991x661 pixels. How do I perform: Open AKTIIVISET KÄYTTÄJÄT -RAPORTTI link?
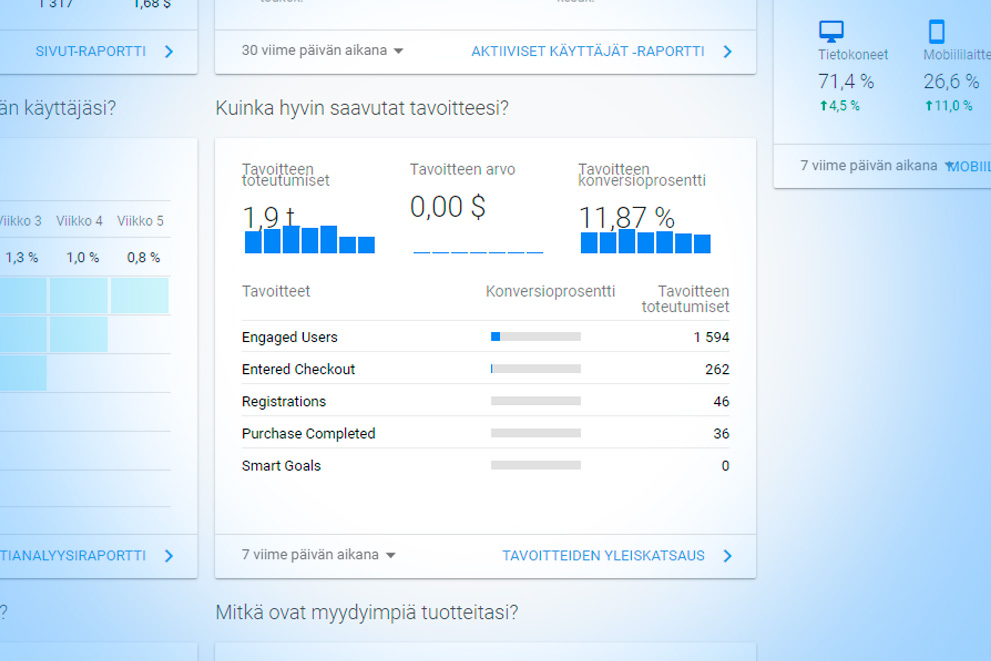pyautogui.click(x=588, y=51)
